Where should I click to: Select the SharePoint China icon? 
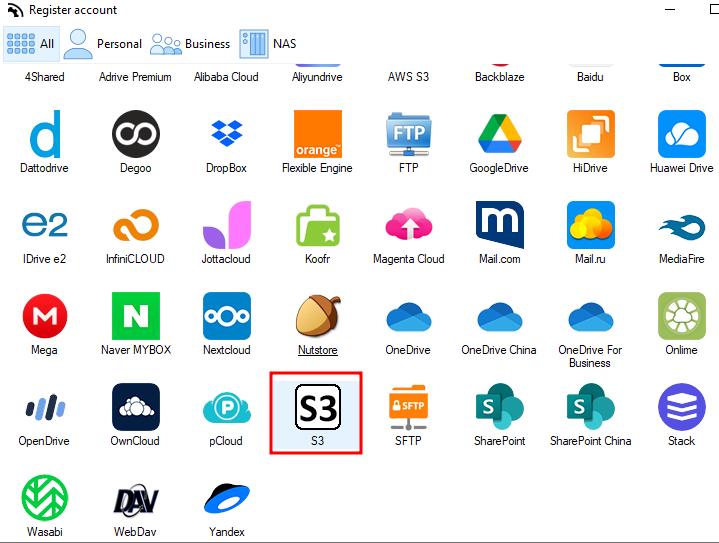pos(591,407)
